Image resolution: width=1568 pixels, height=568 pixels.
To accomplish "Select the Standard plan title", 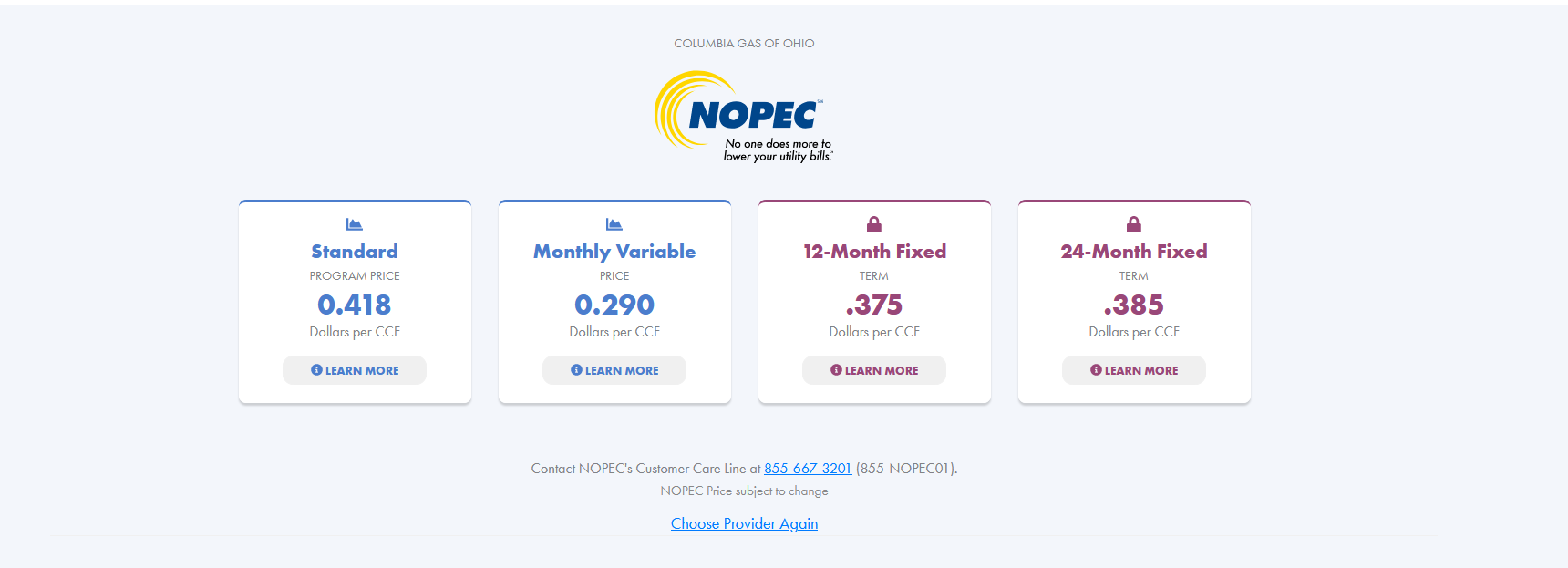I will (x=355, y=252).
